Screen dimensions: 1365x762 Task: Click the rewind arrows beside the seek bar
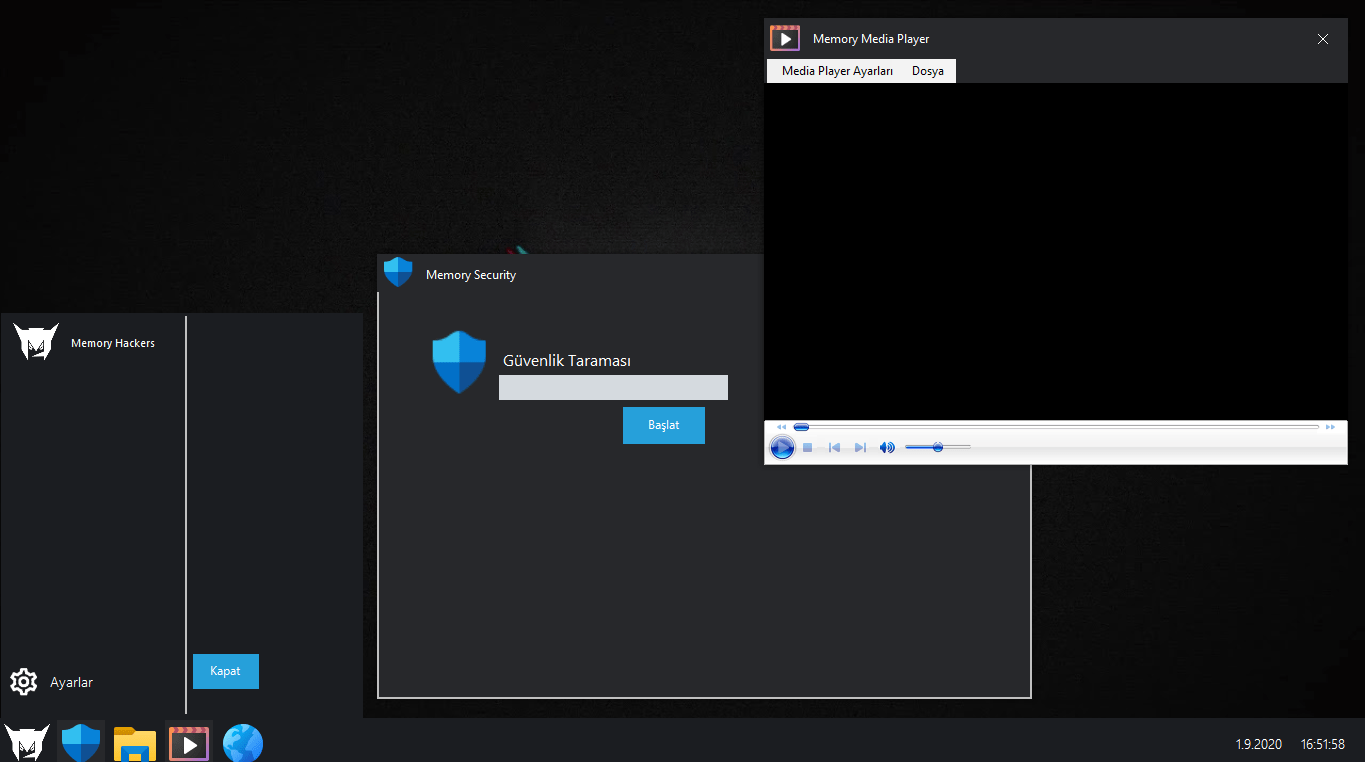click(x=781, y=427)
